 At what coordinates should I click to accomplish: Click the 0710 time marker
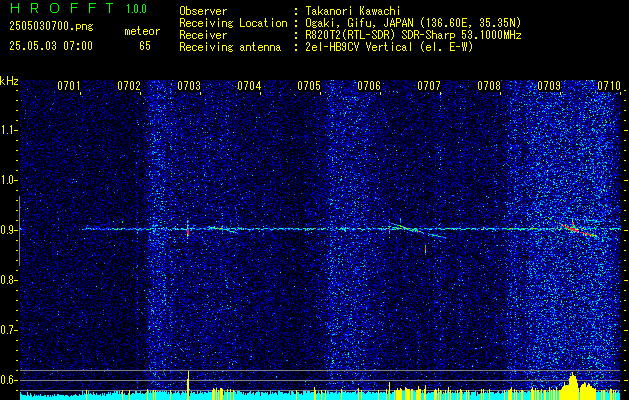609,86
